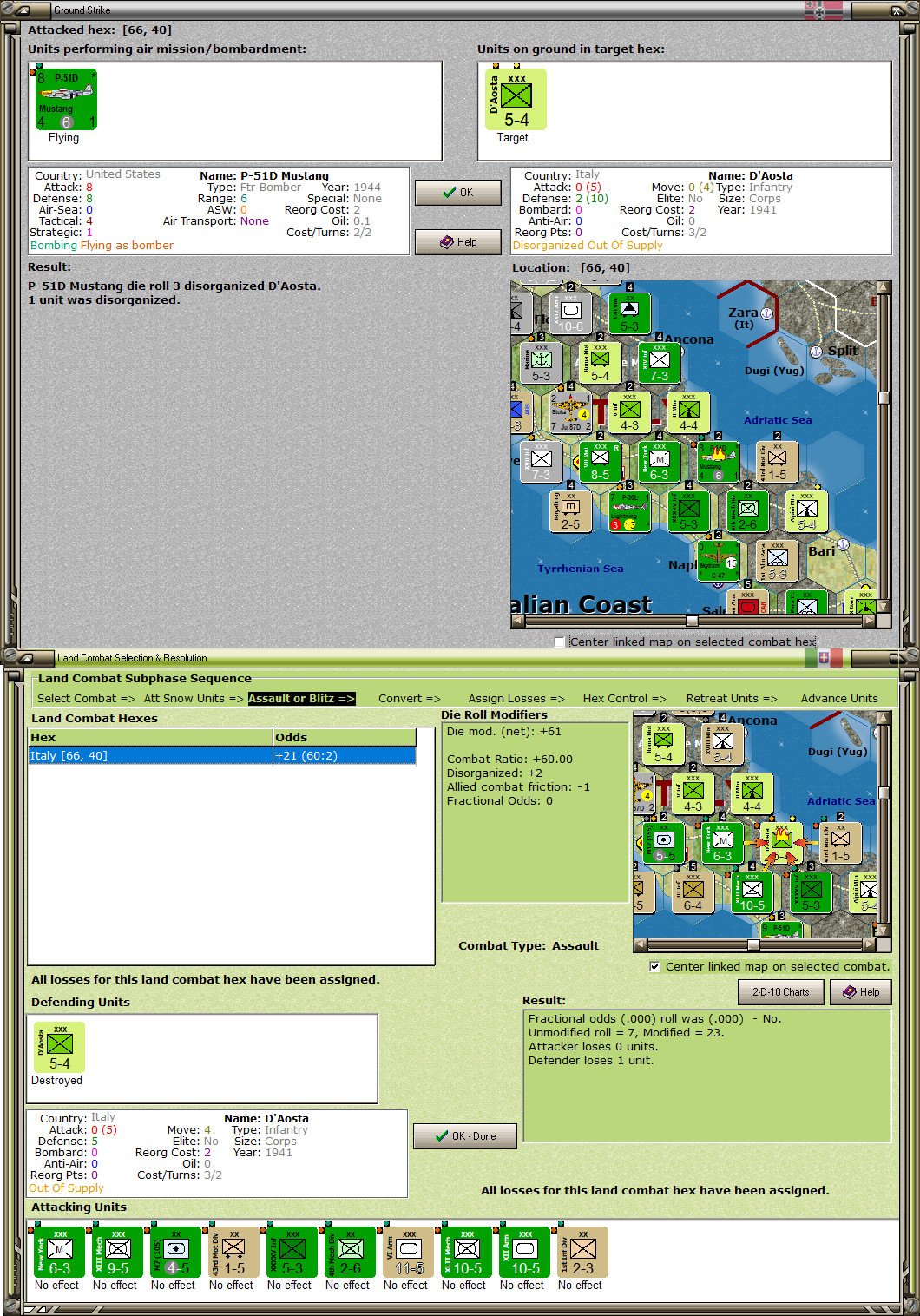
Task: Choose the M7 (105) 4-5 artillery unit
Action: [x=176, y=1252]
